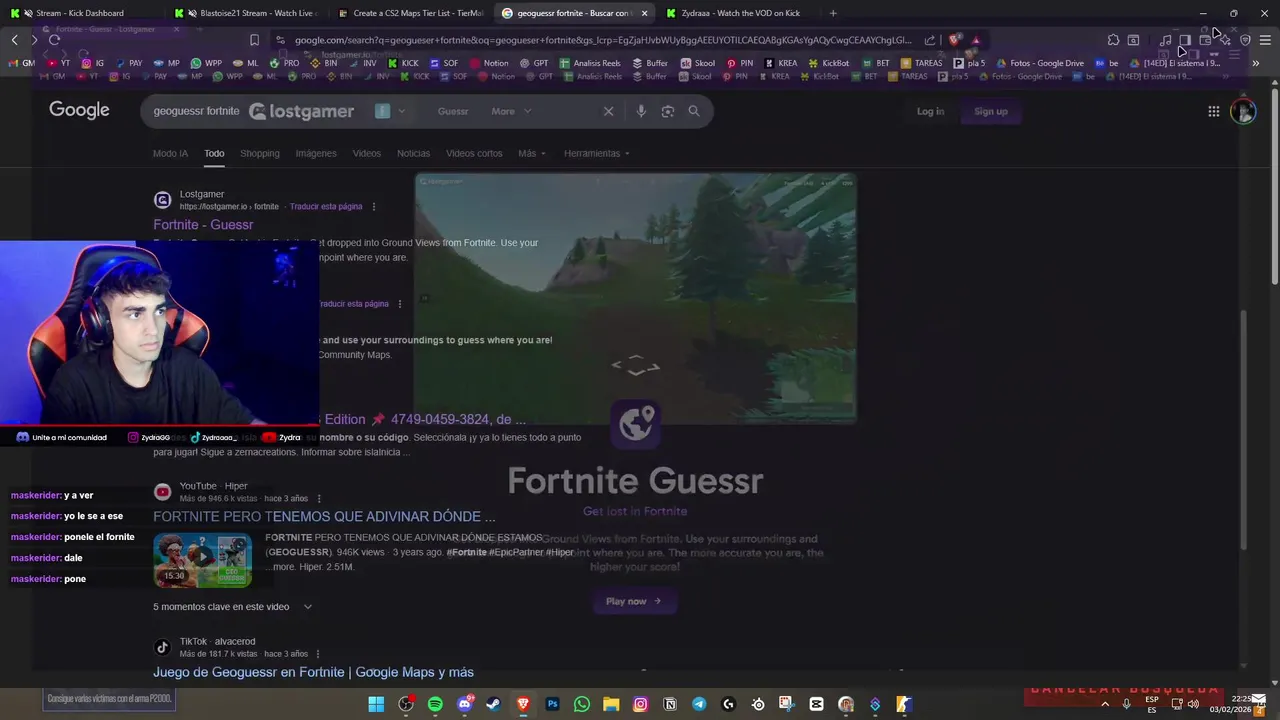Image resolution: width=1280 pixels, height=720 pixels.
Task: Switch to Blastoise21 Stream tab
Action: tap(245, 13)
